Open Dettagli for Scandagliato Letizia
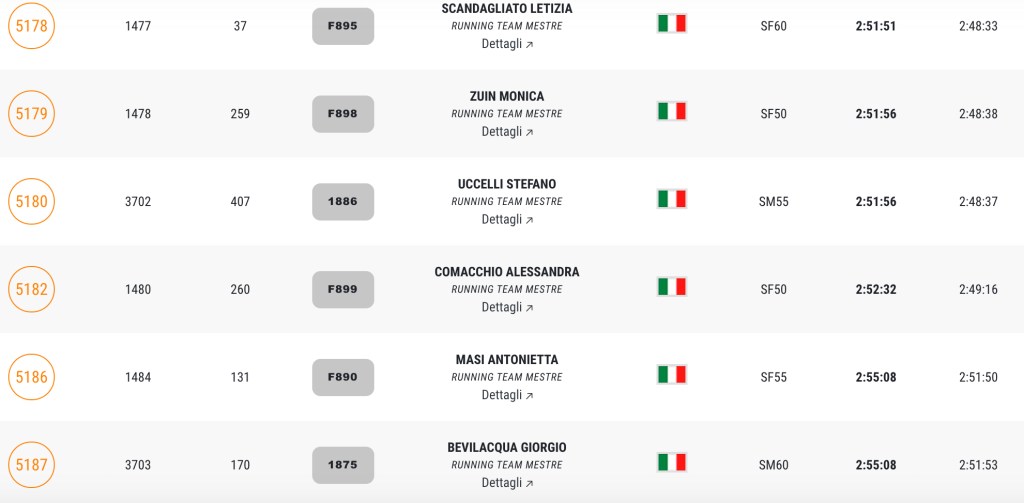This screenshot has width=1024, height=503. (507, 44)
